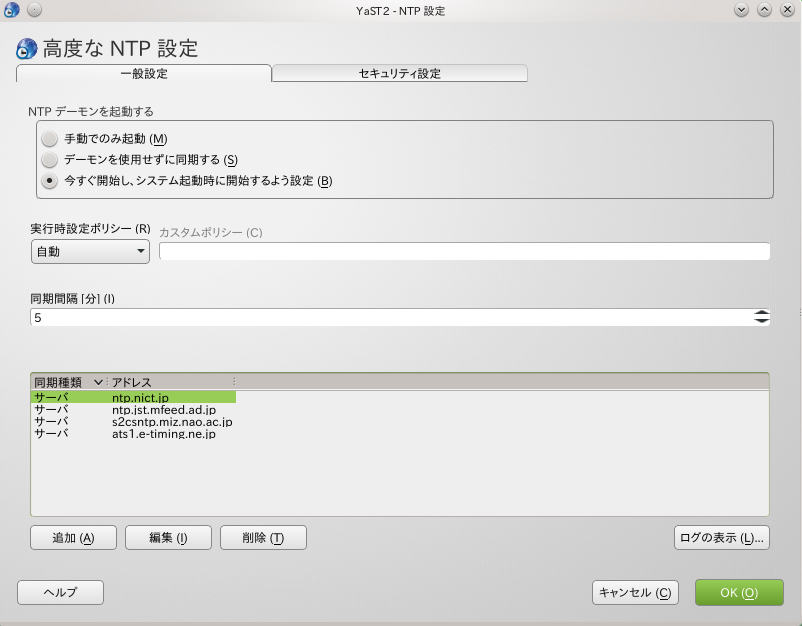Click the round pin button in title bar
Image resolution: width=802 pixels, height=626 pixels.
click(34, 10)
